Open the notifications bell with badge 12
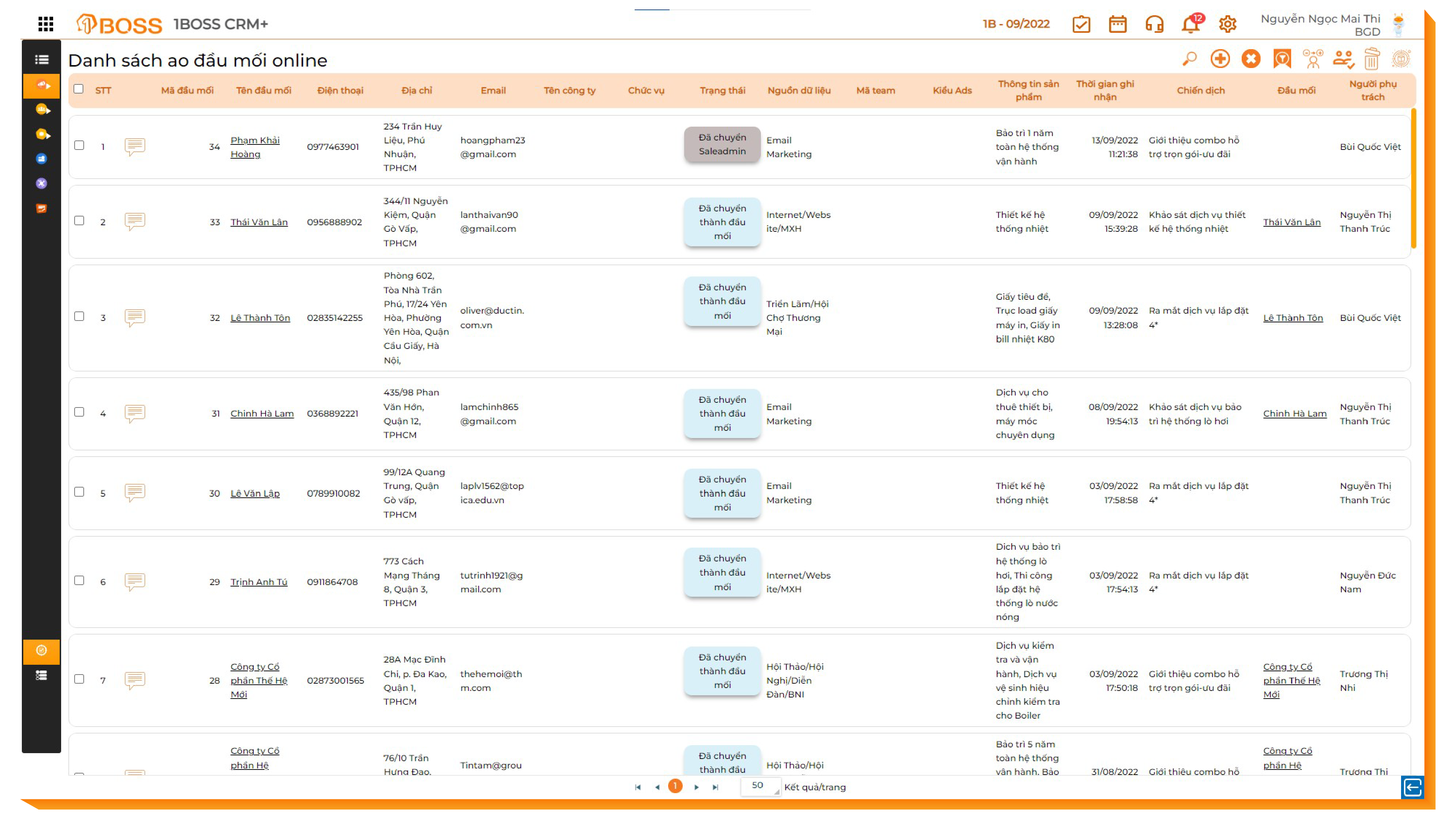 point(1191,24)
